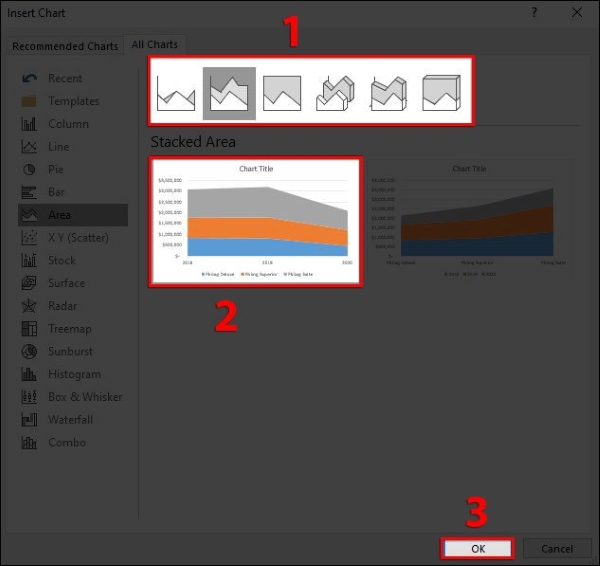Select the Pie chart category
600x566 pixels.
(73, 170)
